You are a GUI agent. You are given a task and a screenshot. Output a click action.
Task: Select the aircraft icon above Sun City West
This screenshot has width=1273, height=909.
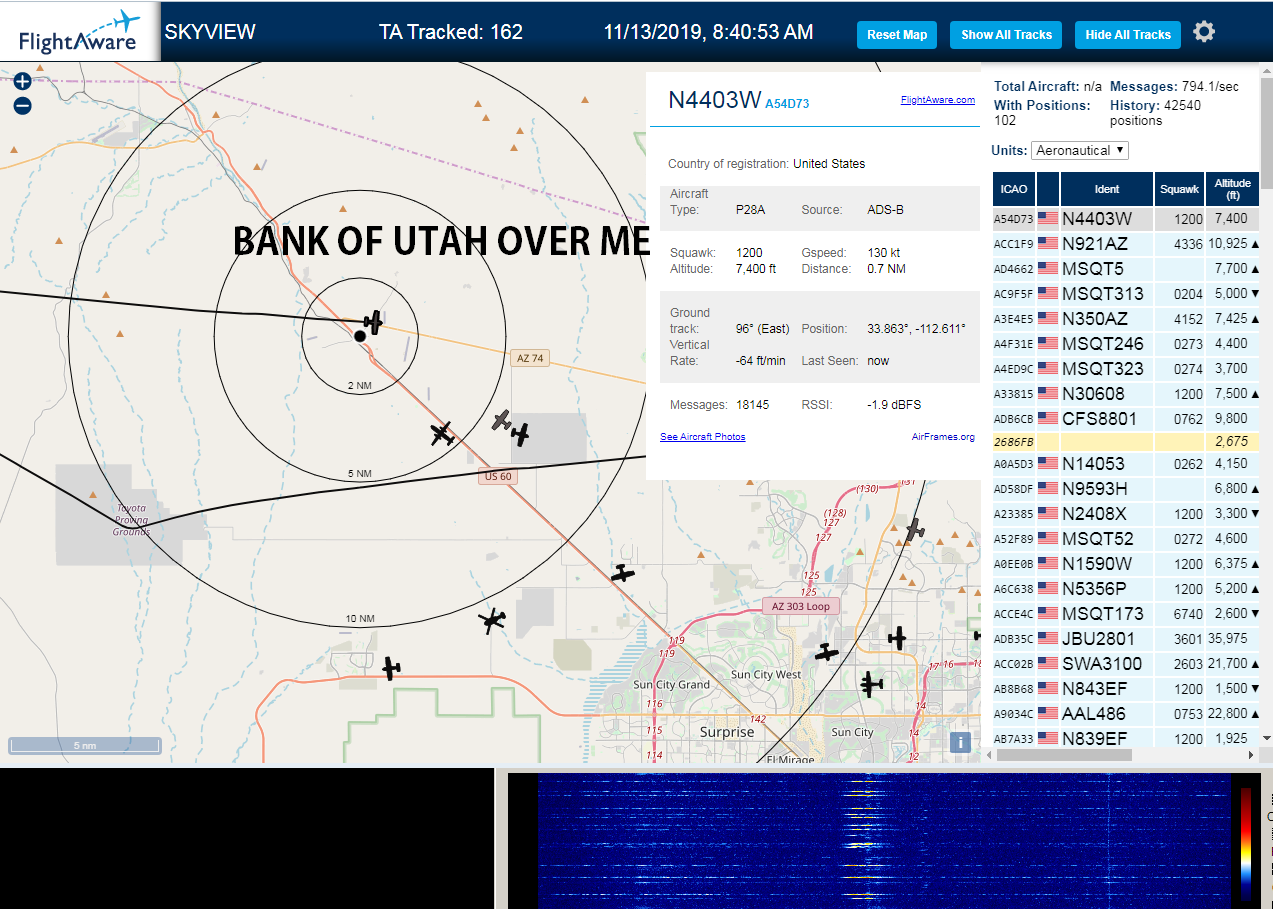826,652
